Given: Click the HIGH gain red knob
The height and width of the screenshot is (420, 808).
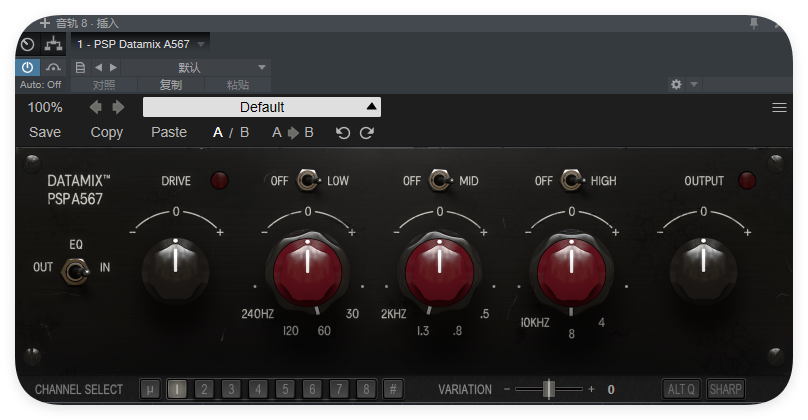Looking at the screenshot, I should [x=571, y=272].
